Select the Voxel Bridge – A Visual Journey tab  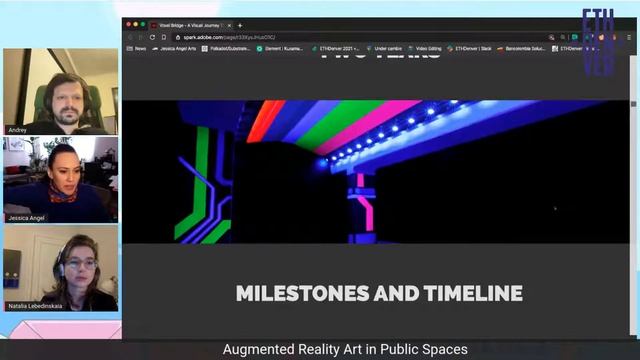pyautogui.click(x=190, y=25)
